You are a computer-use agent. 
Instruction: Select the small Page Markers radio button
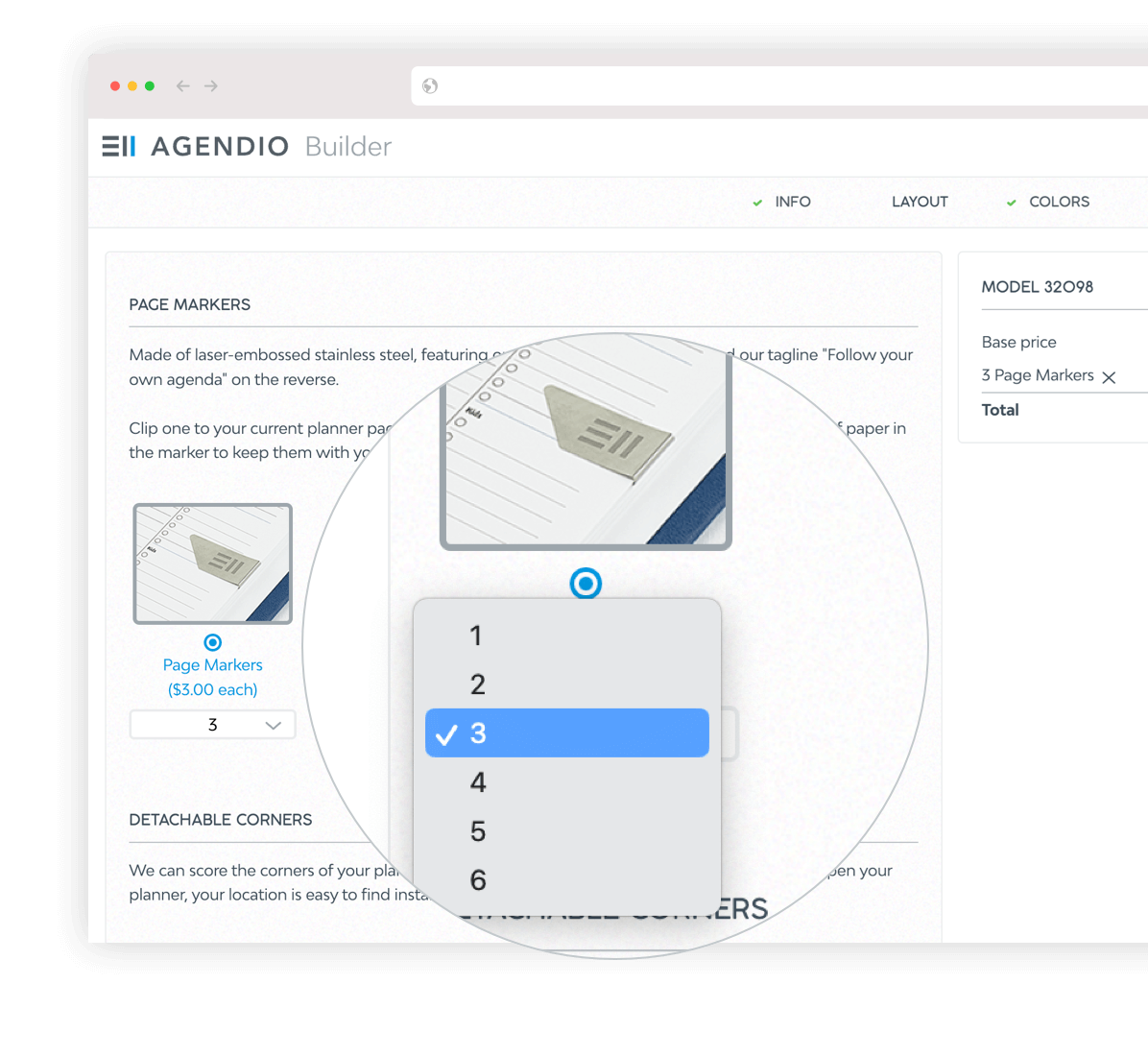point(212,642)
